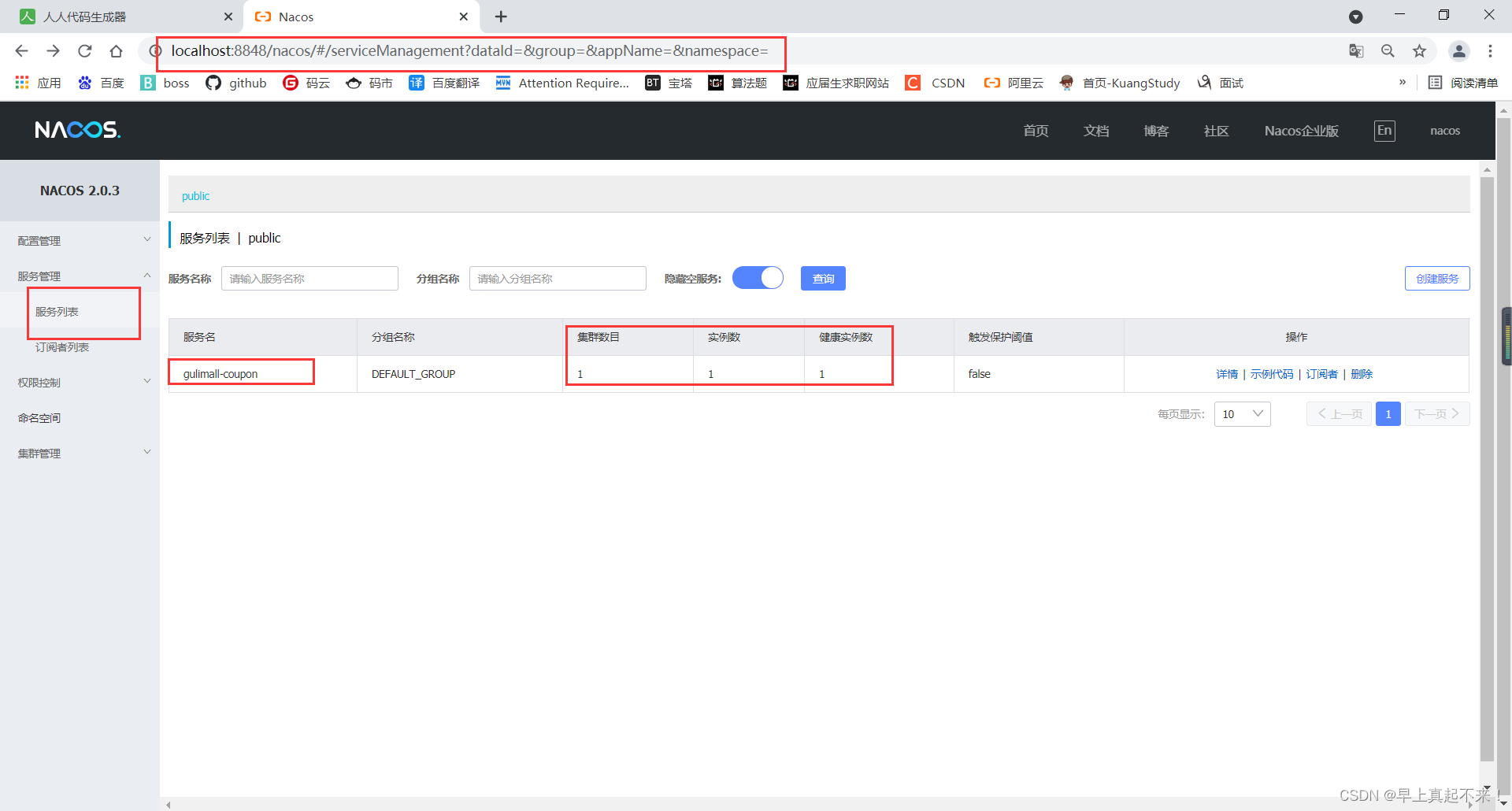Open the translate page icon

click(1356, 51)
